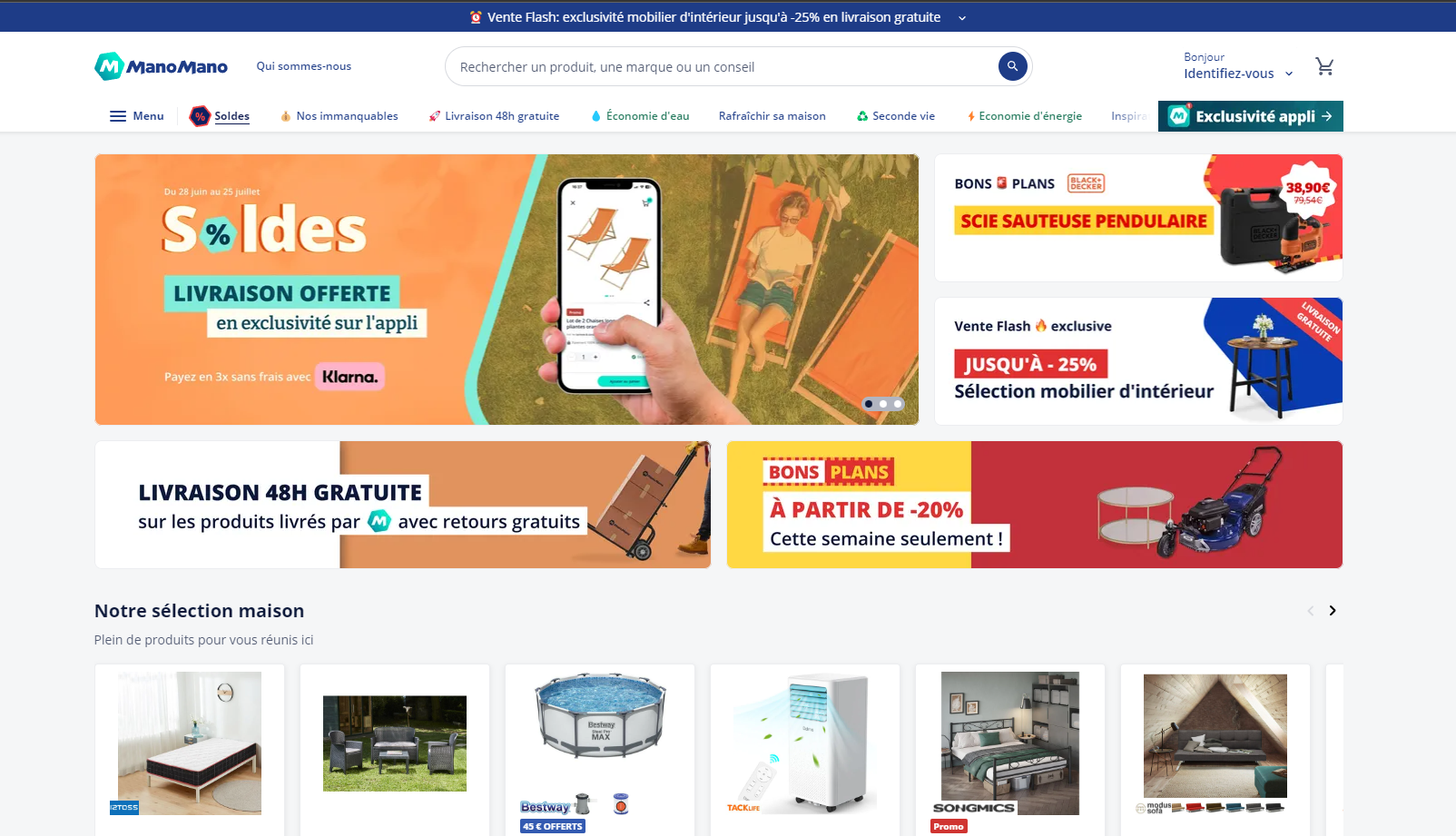Image resolution: width=1456 pixels, height=836 pixels.
Task: Click the Seconde vie recycle icon
Action: (x=862, y=116)
